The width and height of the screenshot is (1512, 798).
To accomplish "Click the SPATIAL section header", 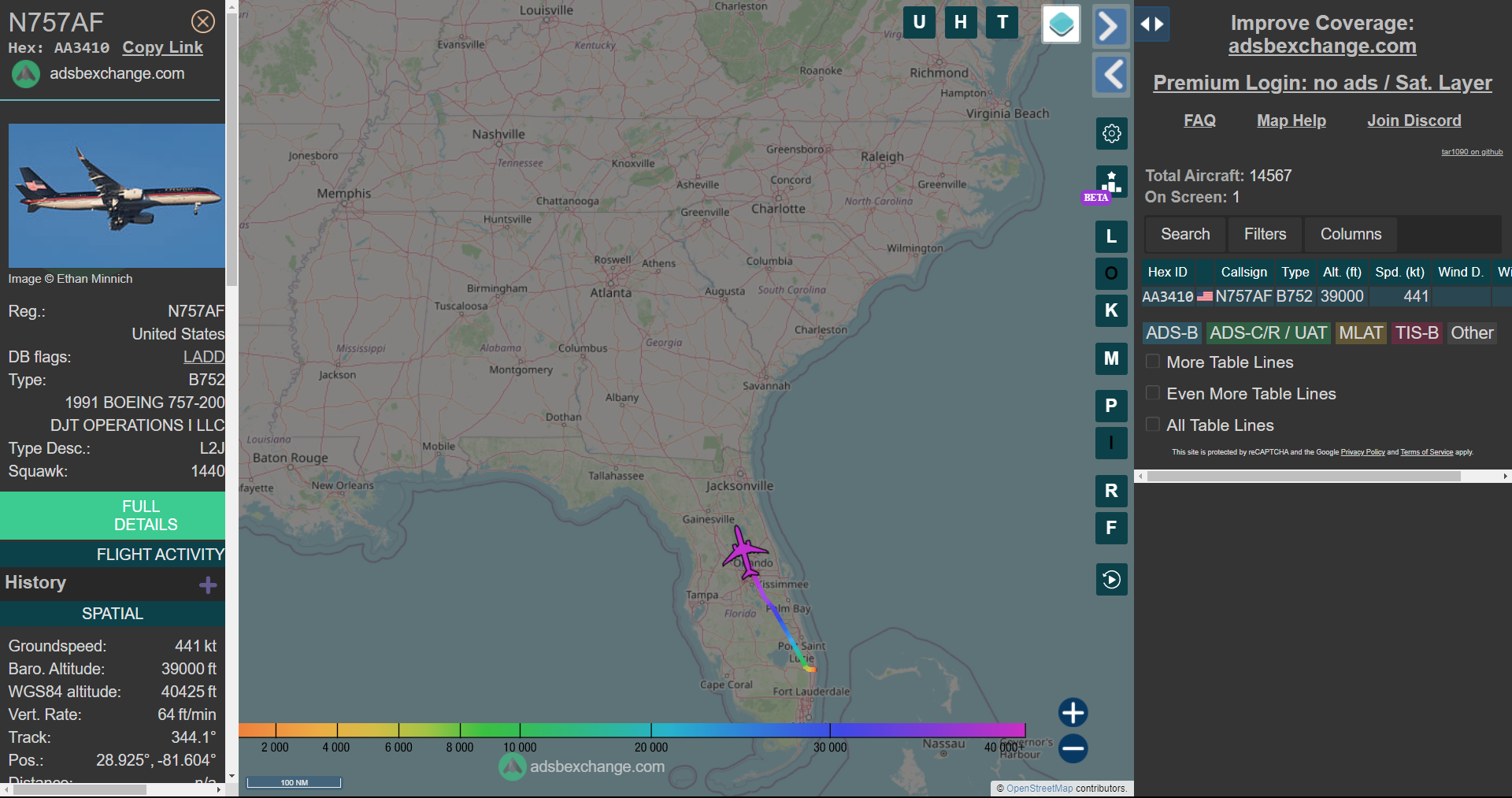I will (x=113, y=614).
